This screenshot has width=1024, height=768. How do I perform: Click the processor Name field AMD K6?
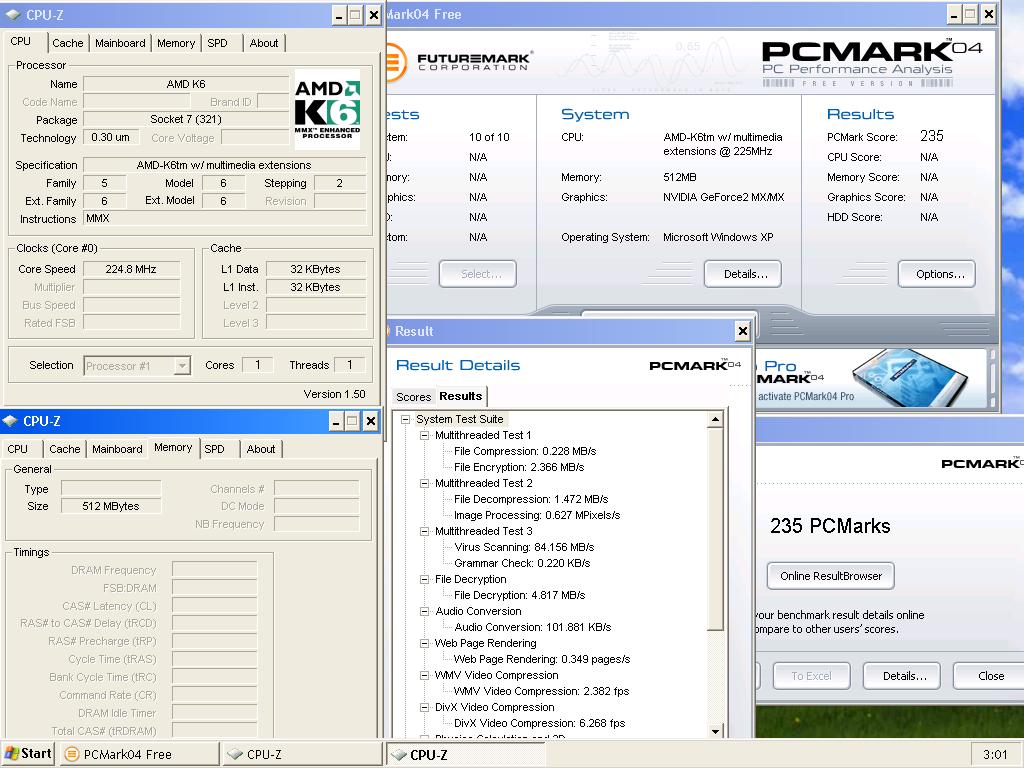(x=186, y=84)
